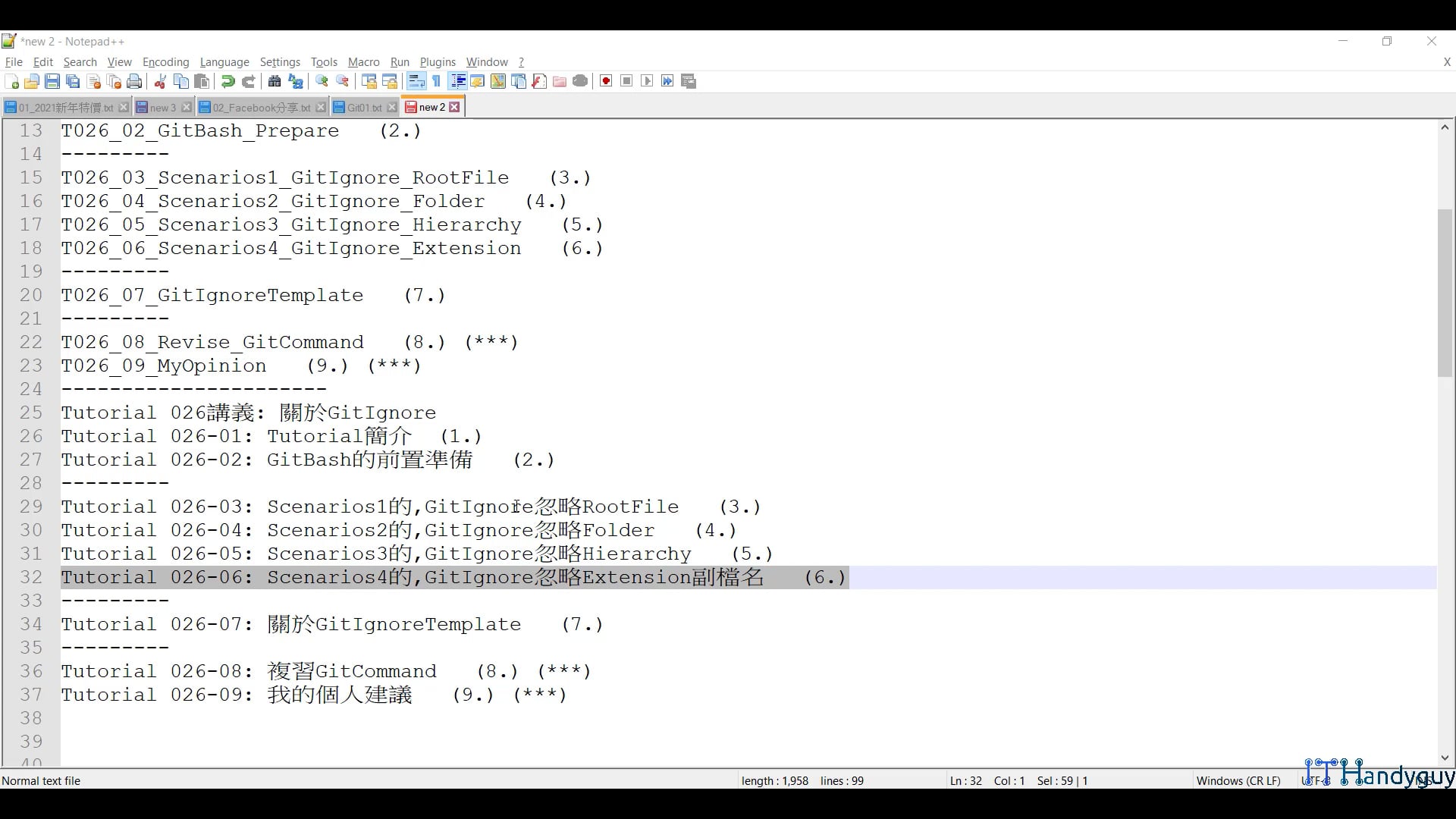Paste clipboard contents via toolbar icon

coord(202,81)
